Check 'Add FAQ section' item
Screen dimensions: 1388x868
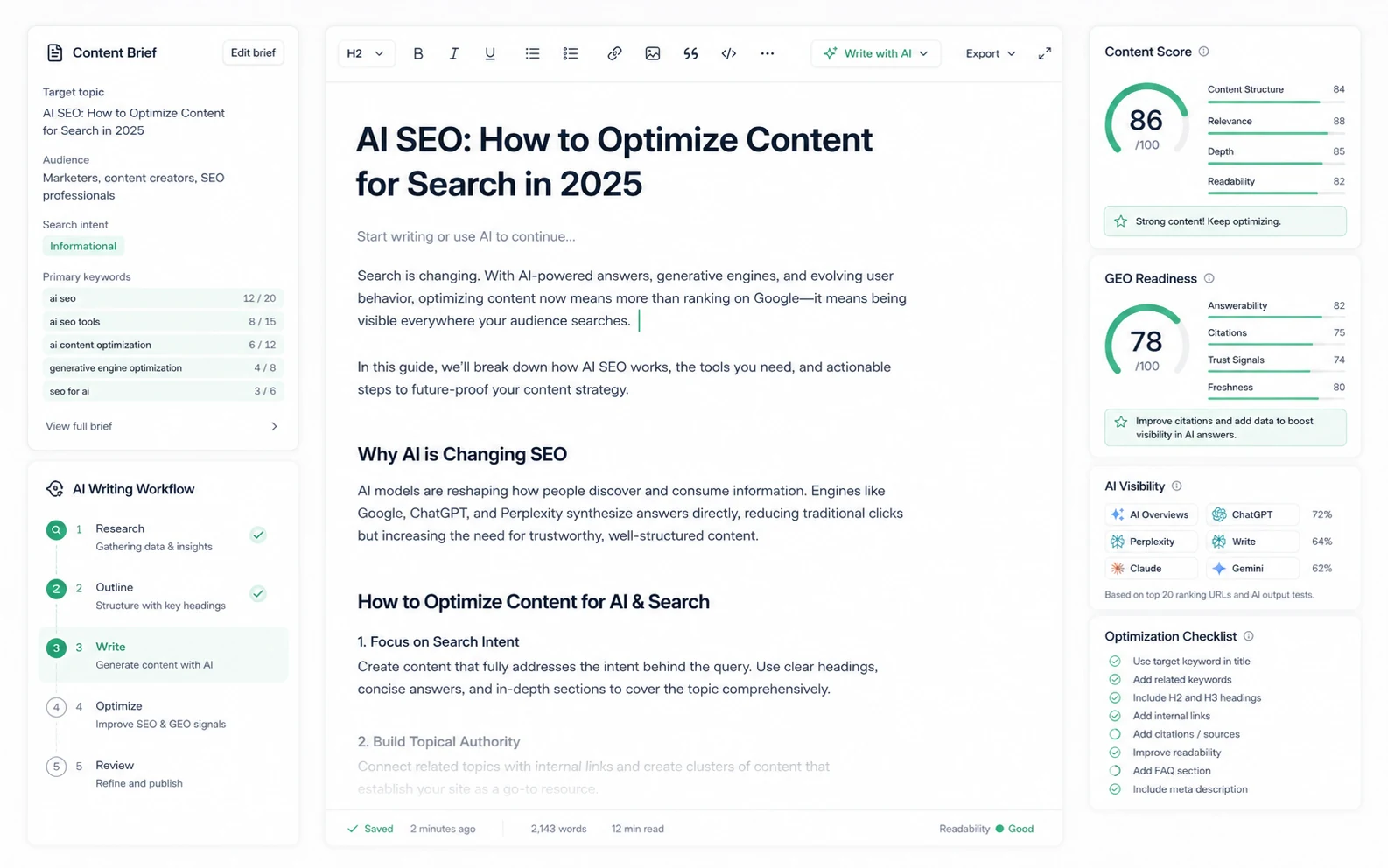pyautogui.click(x=1115, y=771)
